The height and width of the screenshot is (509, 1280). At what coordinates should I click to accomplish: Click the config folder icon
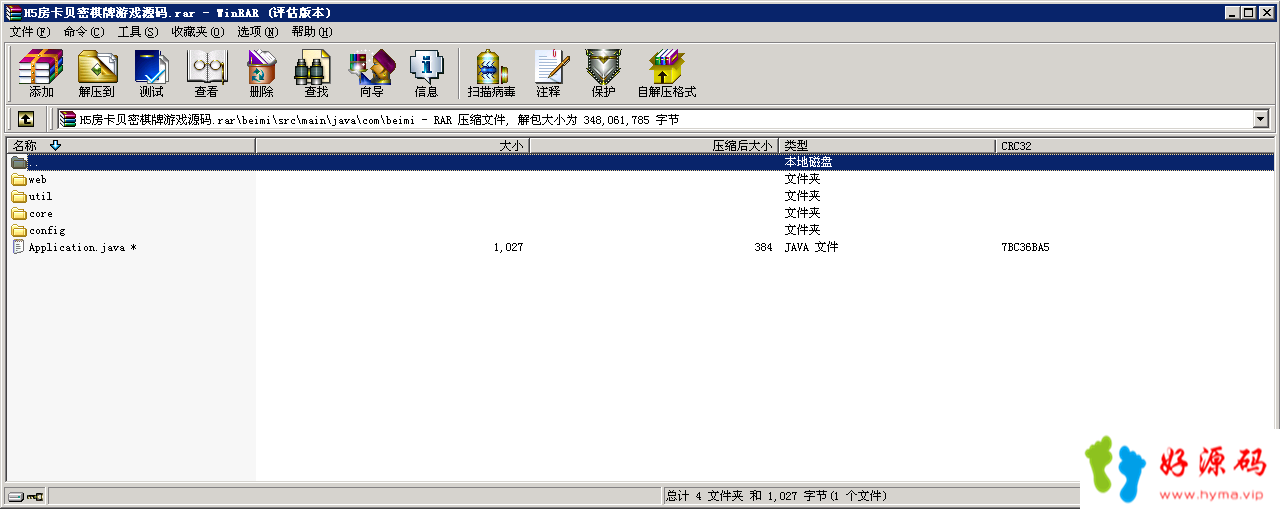click(x=18, y=231)
